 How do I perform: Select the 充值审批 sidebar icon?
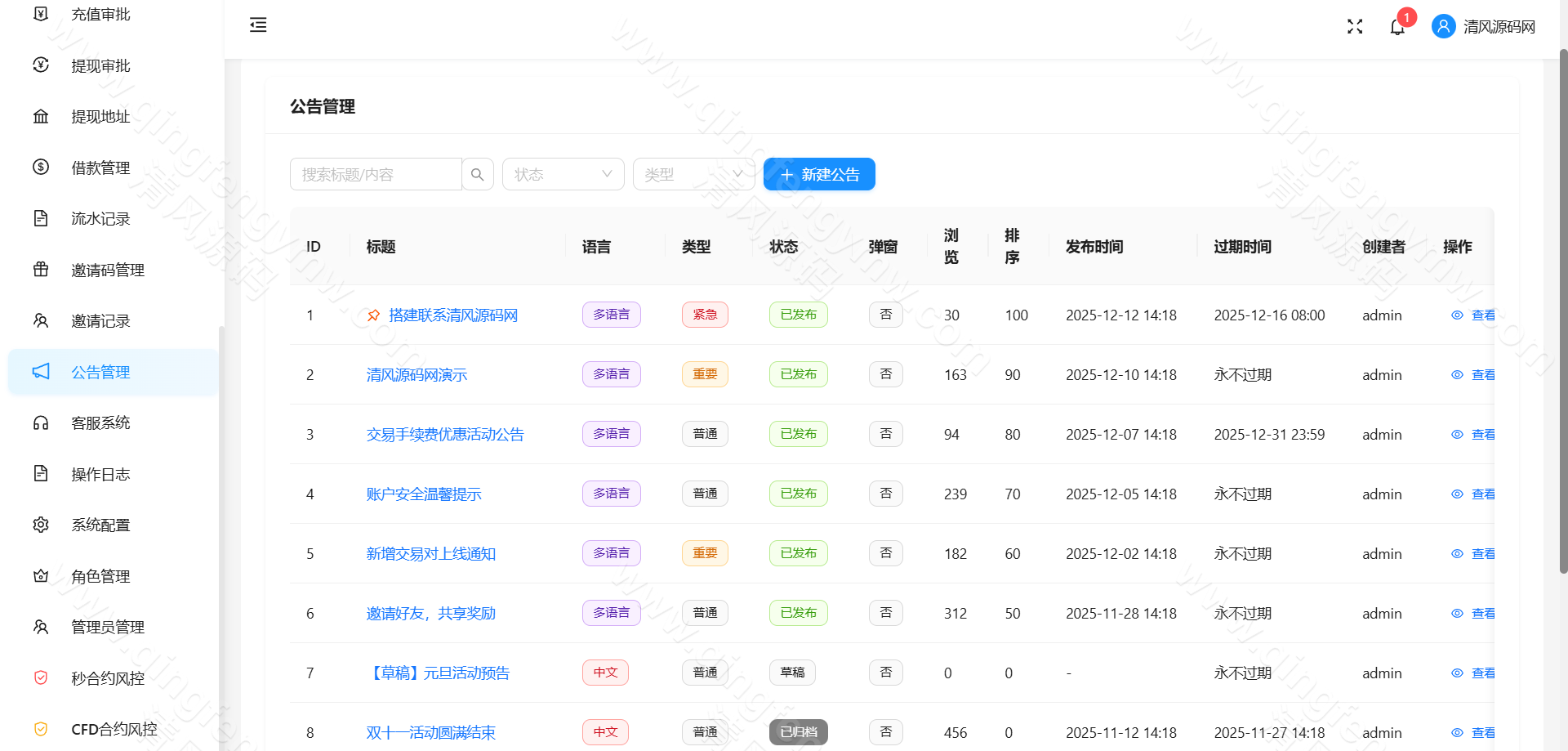pos(41,13)
